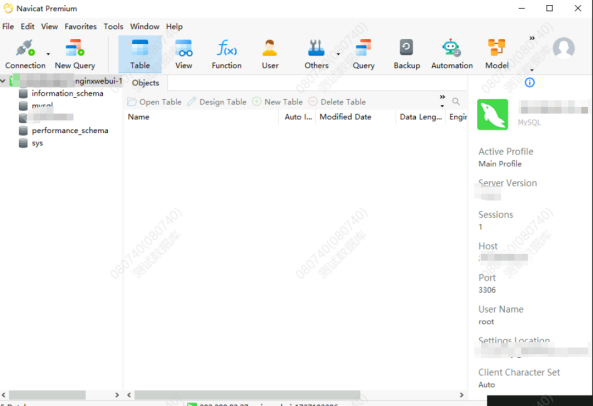Open the Tools menu

(113, 26)
